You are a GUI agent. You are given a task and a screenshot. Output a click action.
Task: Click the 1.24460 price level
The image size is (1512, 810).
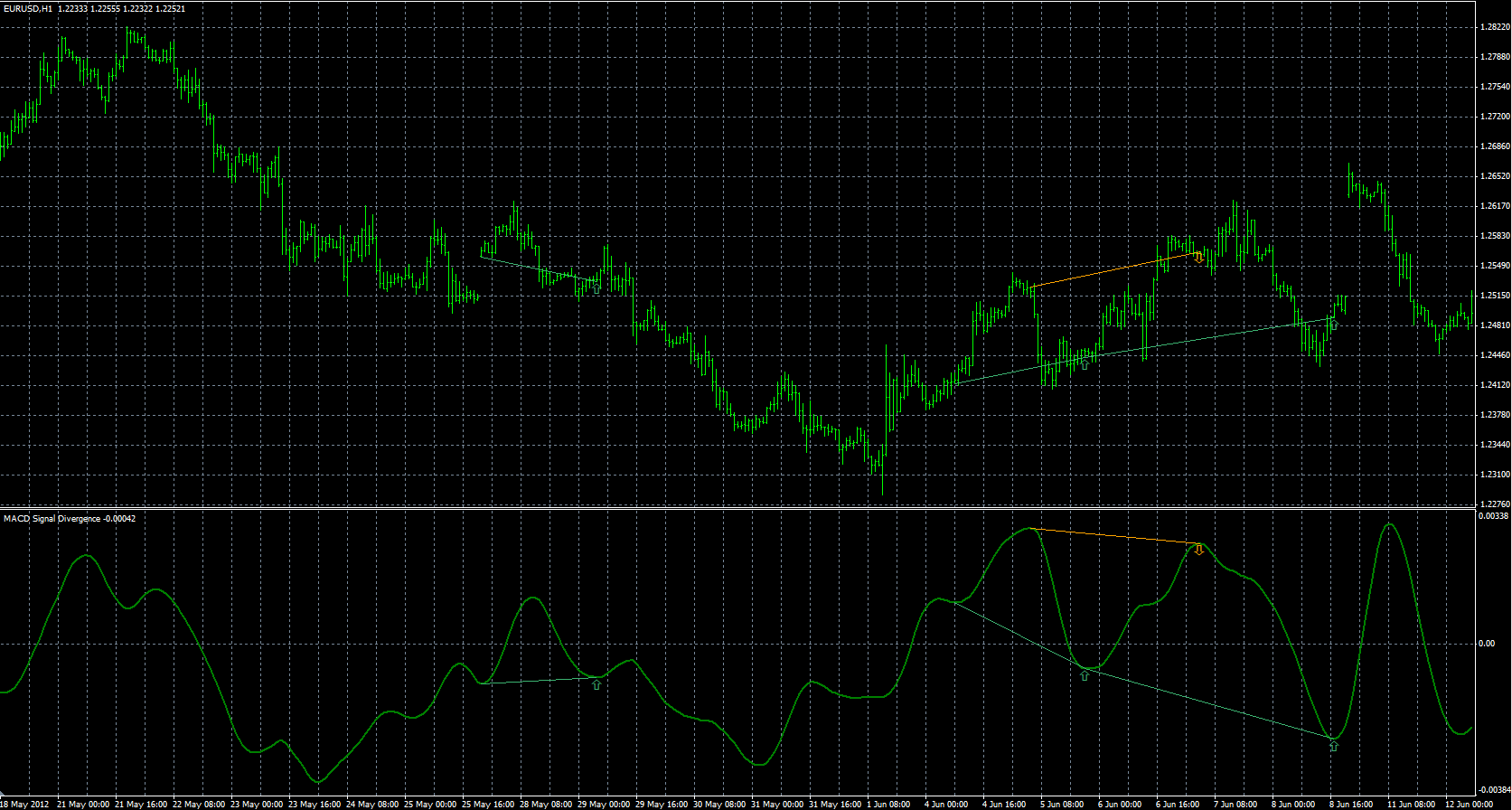click(x=1495, y=355)
